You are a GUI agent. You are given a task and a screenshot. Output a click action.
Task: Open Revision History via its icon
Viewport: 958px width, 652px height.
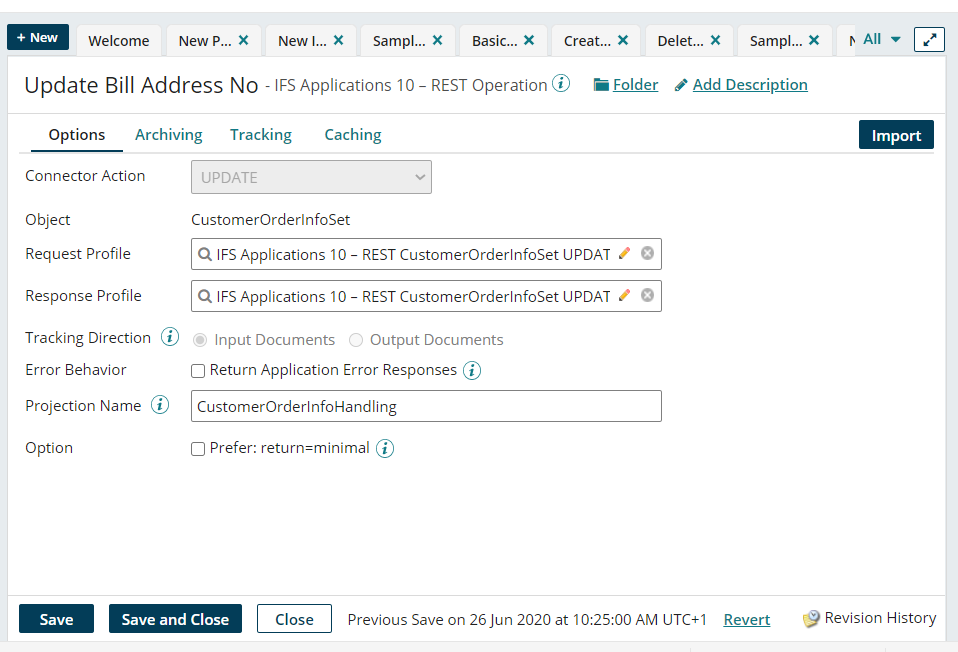tap(810, 618)
